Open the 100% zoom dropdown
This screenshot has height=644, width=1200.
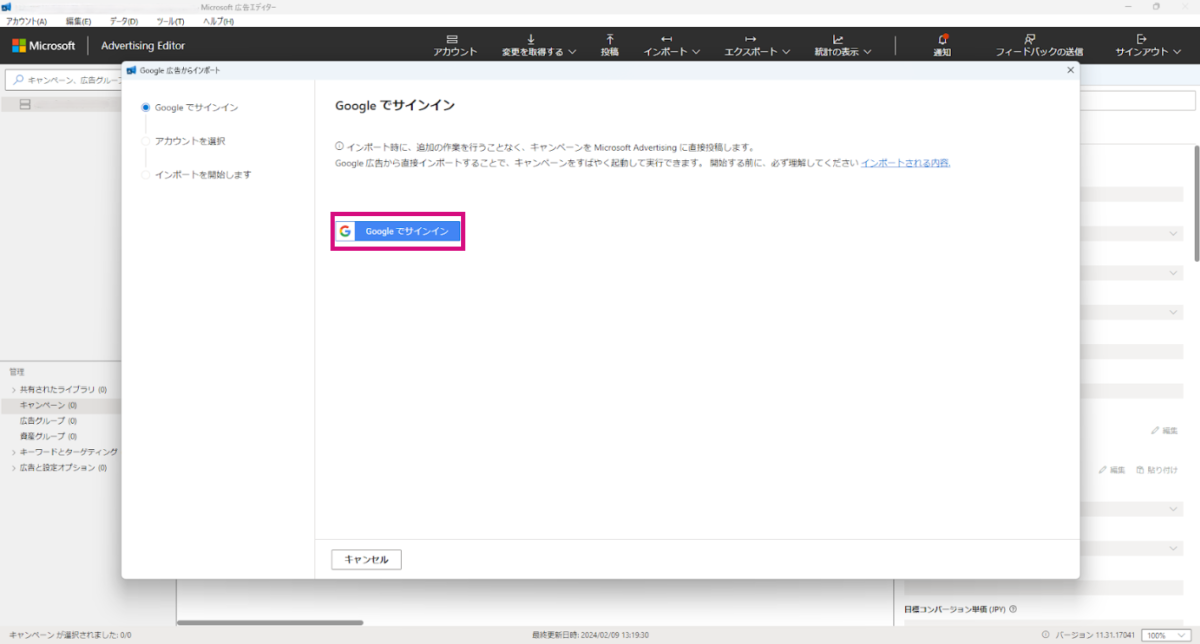coord(1168,635)
